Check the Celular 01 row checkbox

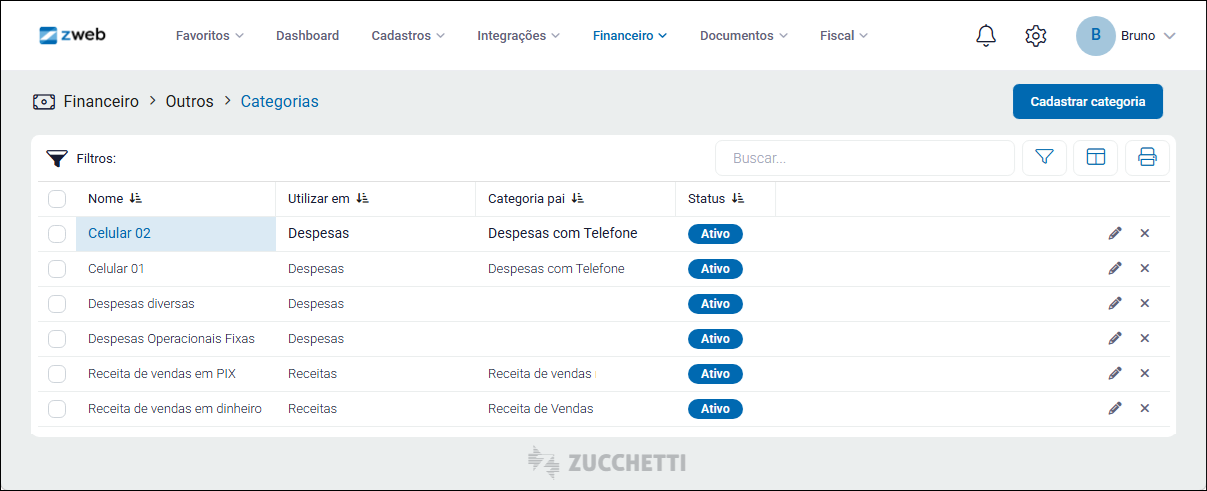[57, 269]
